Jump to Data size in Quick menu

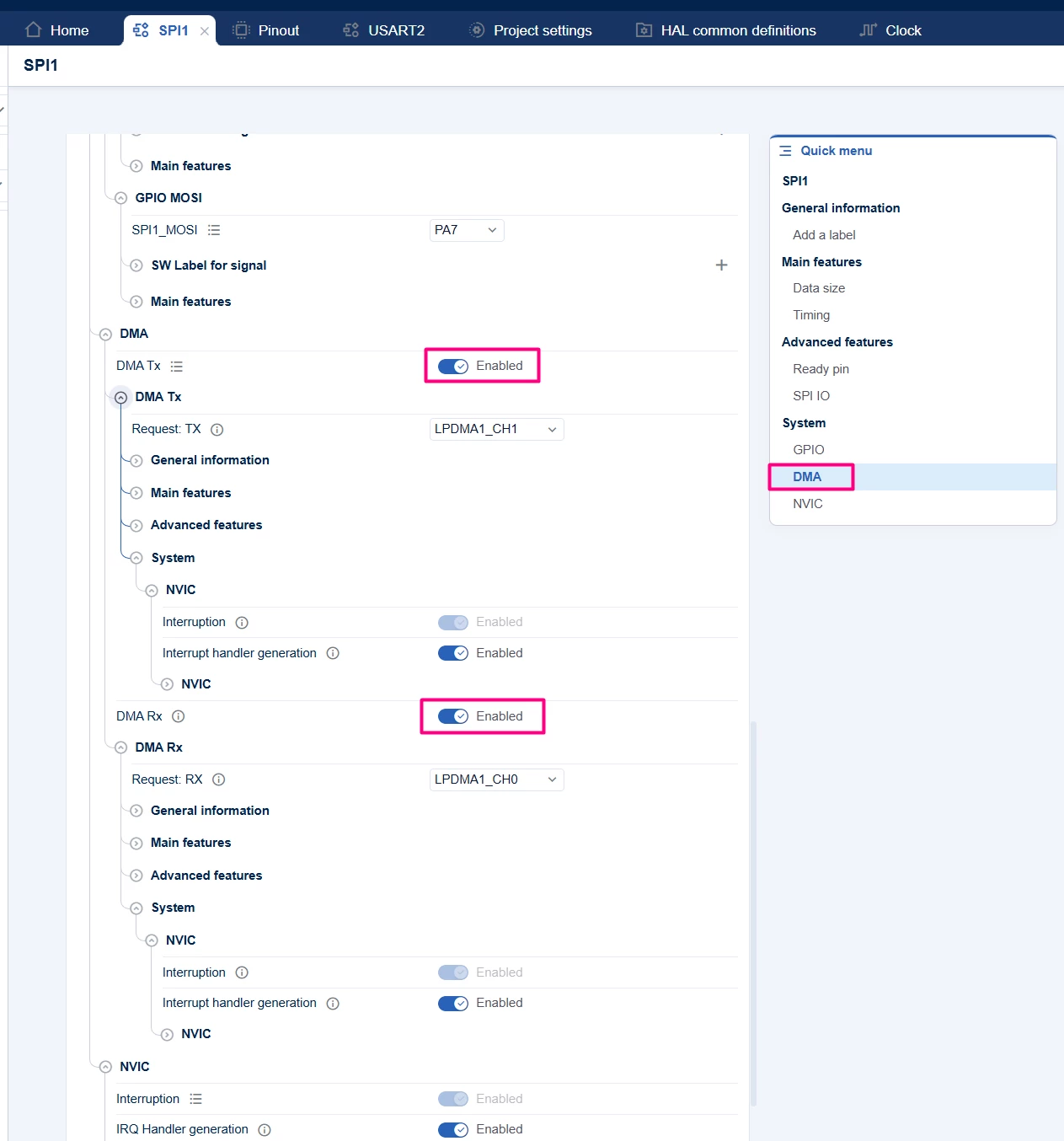[x=819, y=288]
